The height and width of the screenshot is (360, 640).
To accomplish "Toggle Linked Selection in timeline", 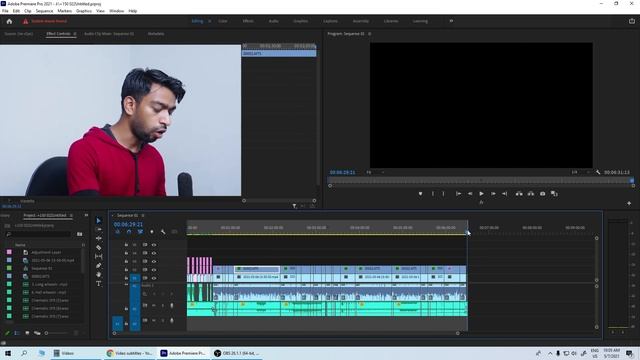I will pos(140,232).
